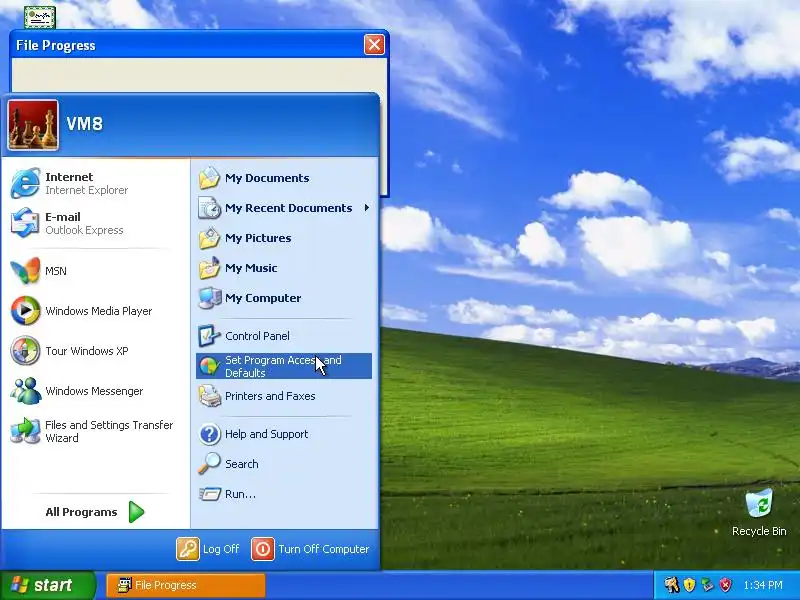
Task: Open Printers and Faxes icon
Action: pos(209,396)
